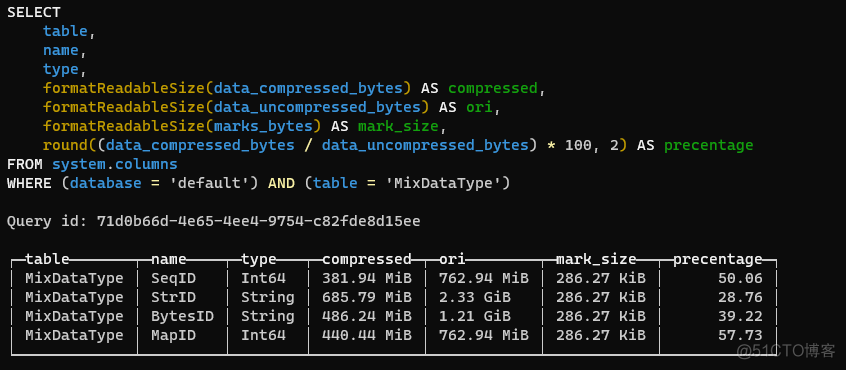Click the String type in the StrID row
The image size is (846, 370).
coord(268,297)
